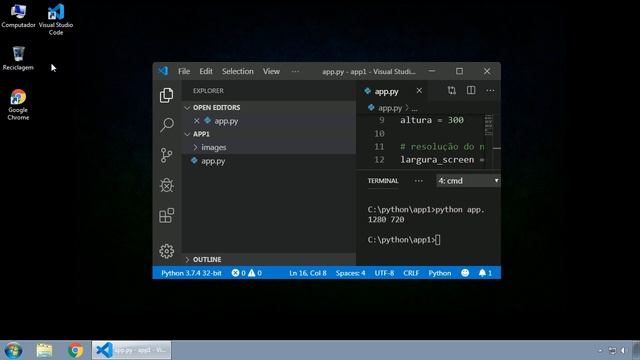
Task: Click the editor minimap
Action: 489,125
